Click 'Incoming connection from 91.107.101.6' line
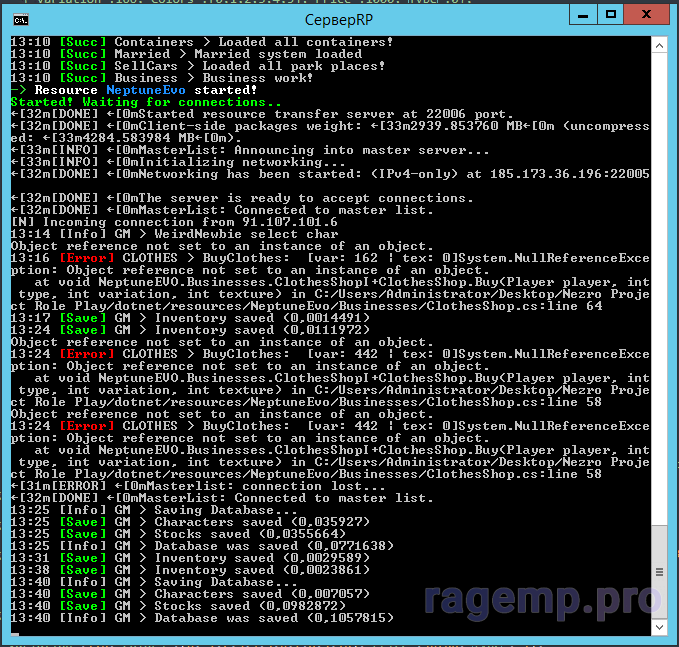Viewport: 679px width, 647px height. pyautogui.click(x=174, y=222)
